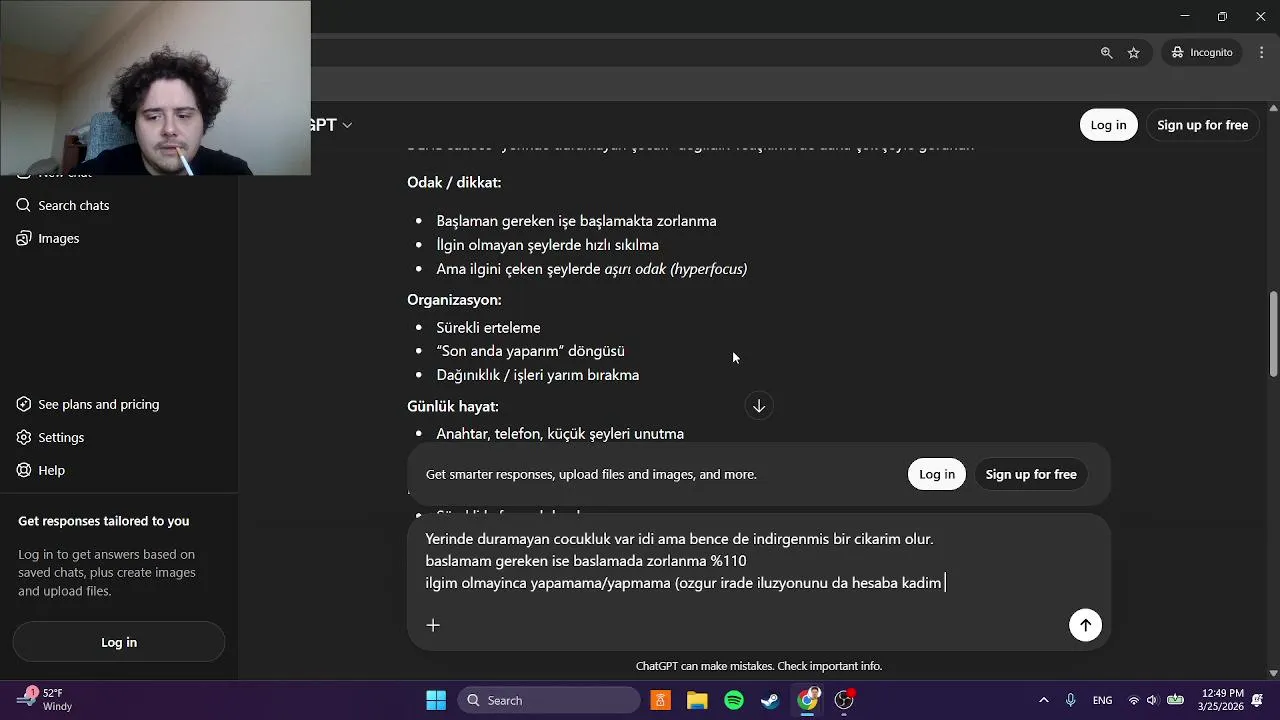The width and height of the screenshot is (1280, 720).
Task: Switch to Chrome in the taskbar
Action: [x=807, y=700]
